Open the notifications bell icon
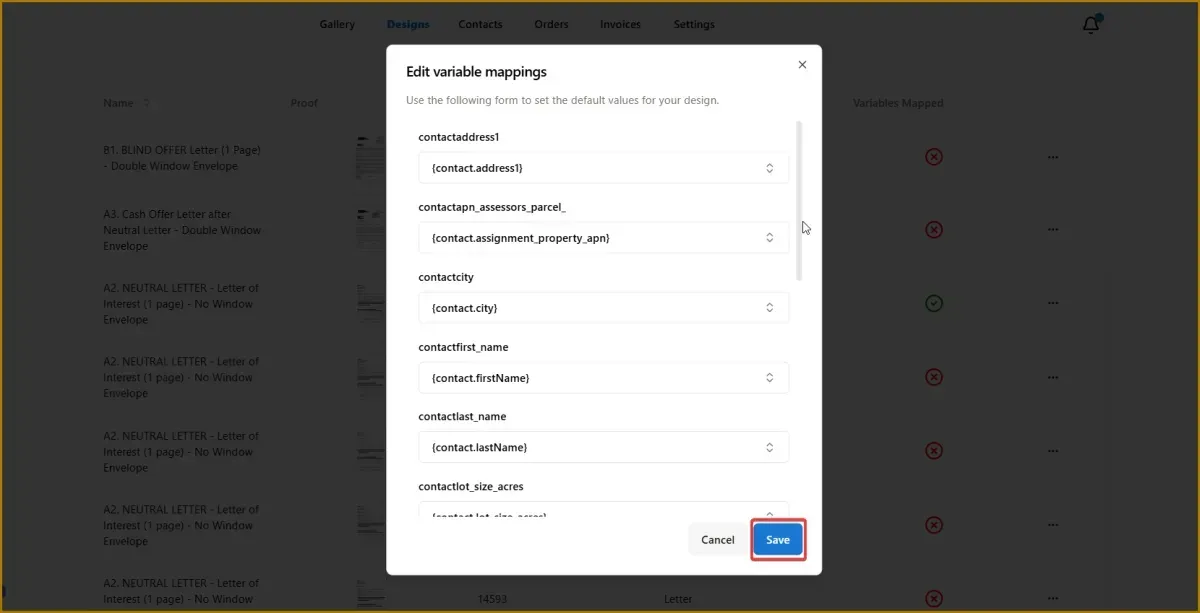The image size is (1200, 613). [1091, 25]
